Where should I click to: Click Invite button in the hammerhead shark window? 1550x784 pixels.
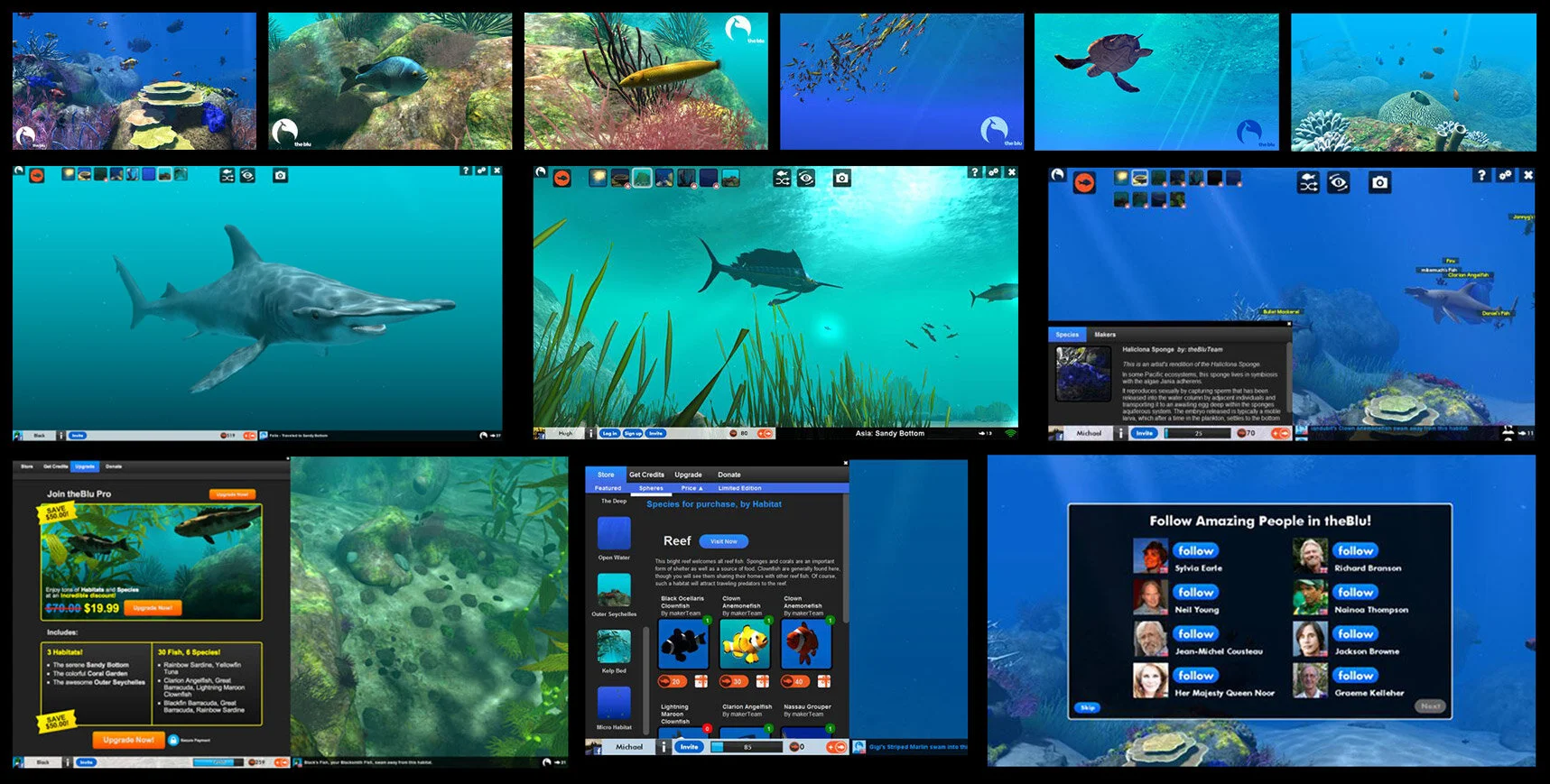point(79,435)
